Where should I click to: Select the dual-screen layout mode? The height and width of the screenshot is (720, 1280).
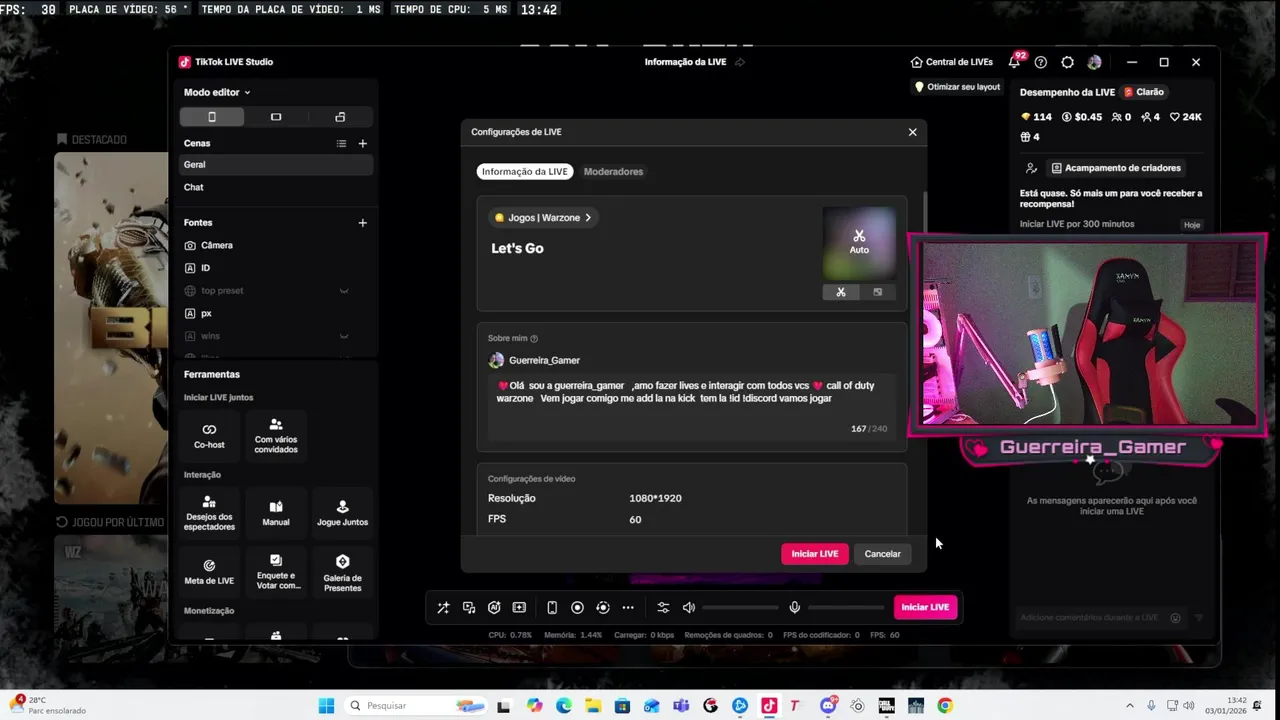tap(340, 117)
